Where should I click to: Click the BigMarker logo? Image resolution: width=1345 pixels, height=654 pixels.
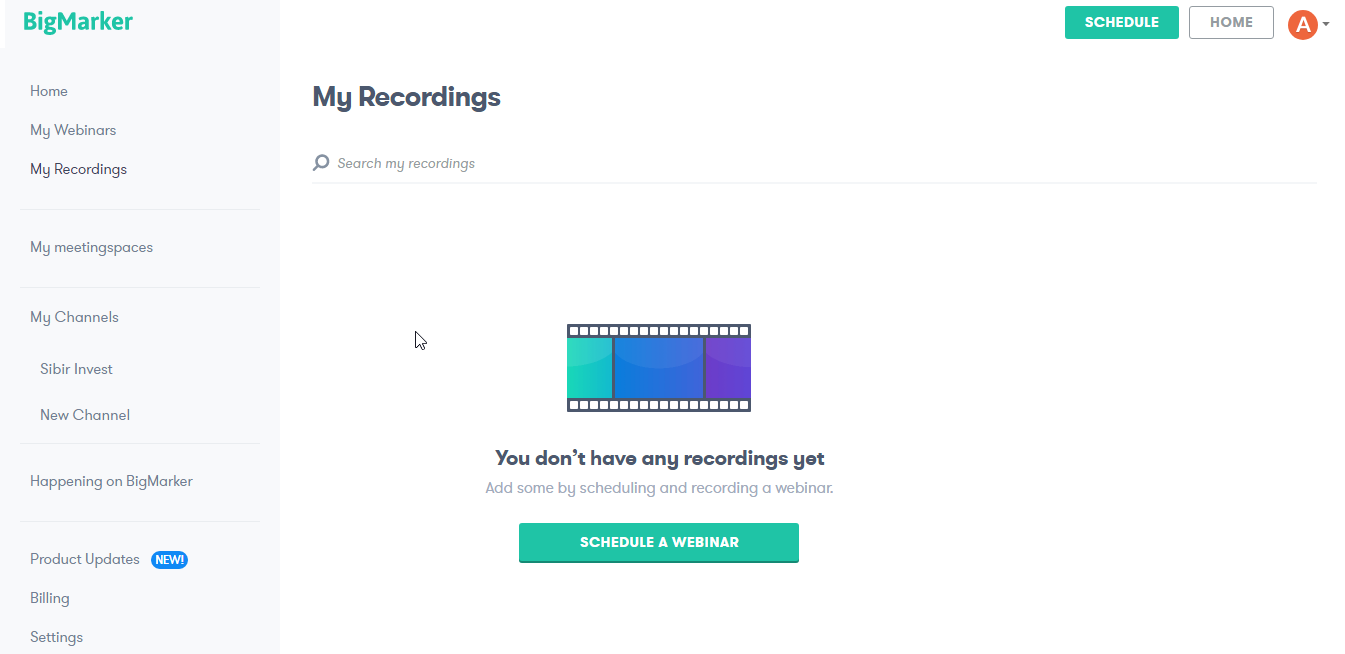[78, 22]
